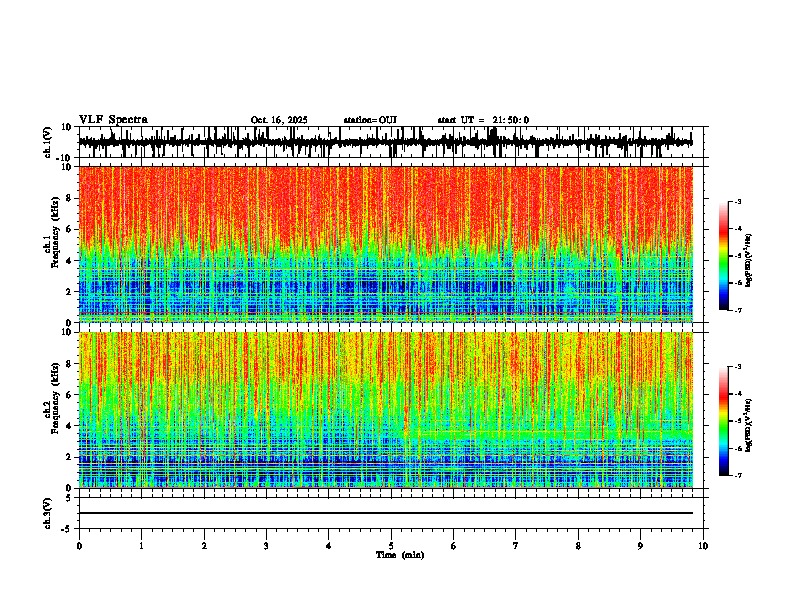Image resolution: width=792 pixels, height=612 pixels.
Task: Click the time axis tick label '8'
Action: coord(578,546)
